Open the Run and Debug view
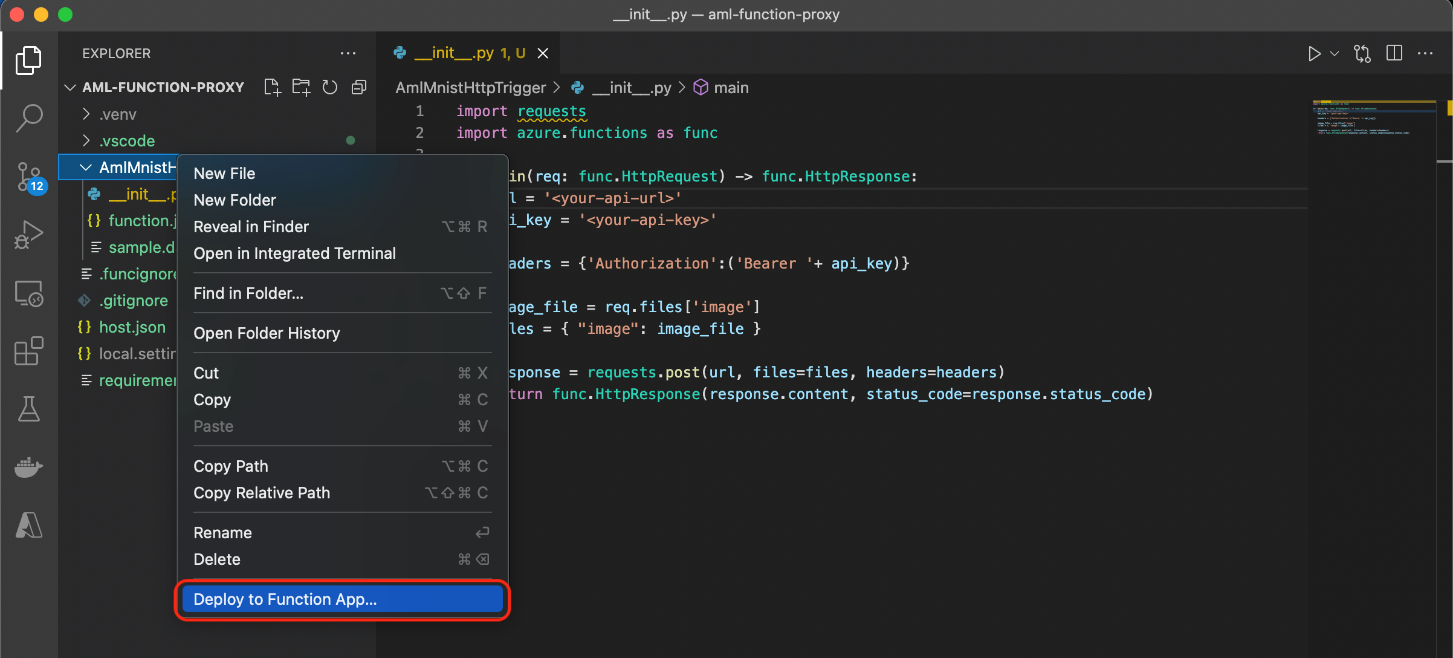Image resolution: width=1453 pixels, height=658 pixels. 29,236
